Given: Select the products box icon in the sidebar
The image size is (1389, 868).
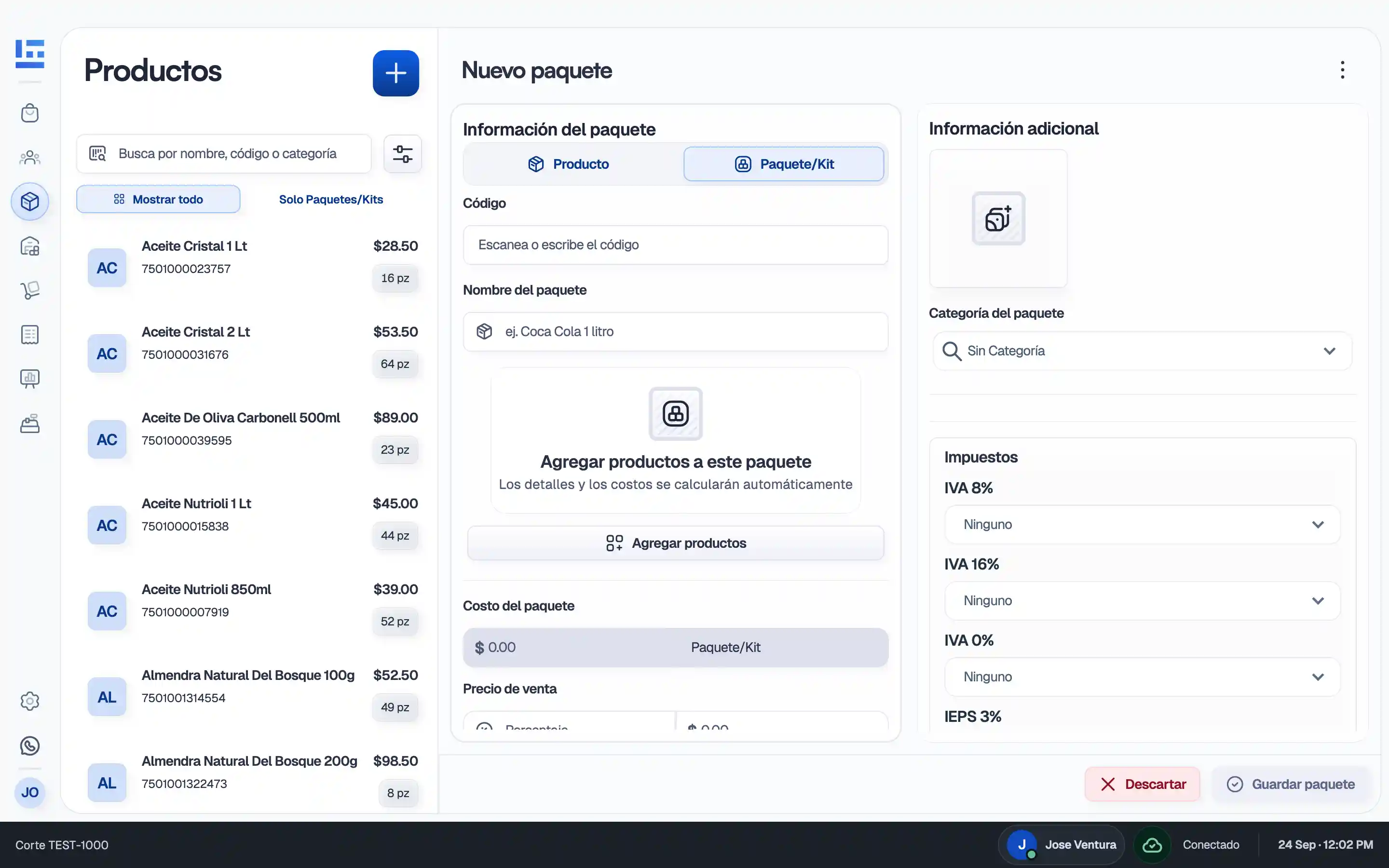Looking at the screenshot, I should tap(30, 202).
